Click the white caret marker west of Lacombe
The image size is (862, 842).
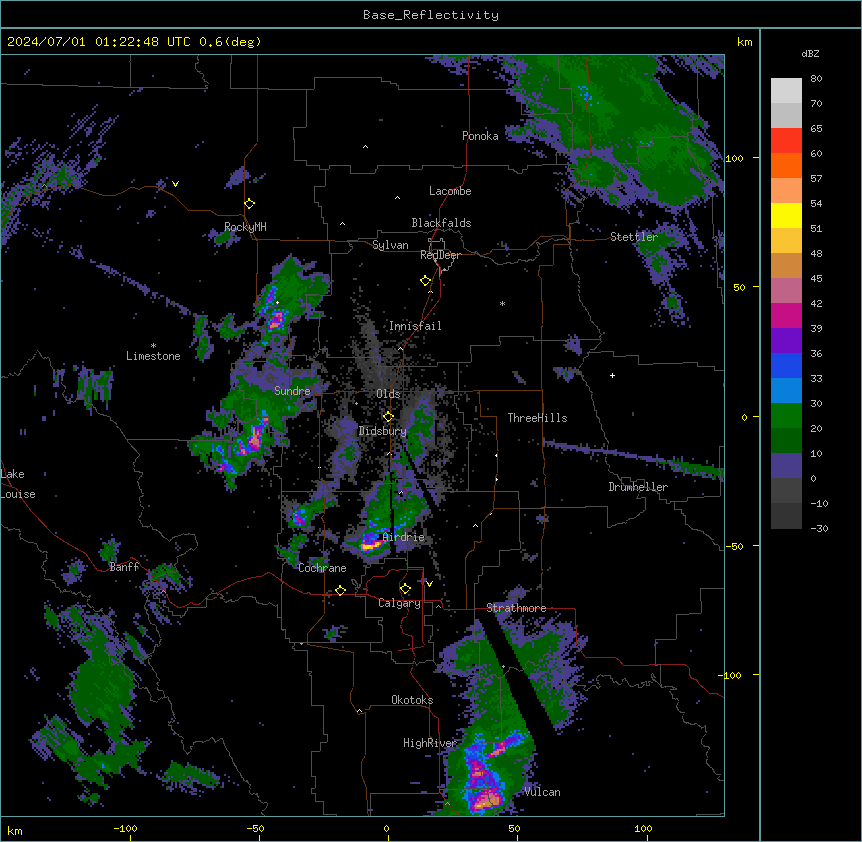tap(397, 198)
